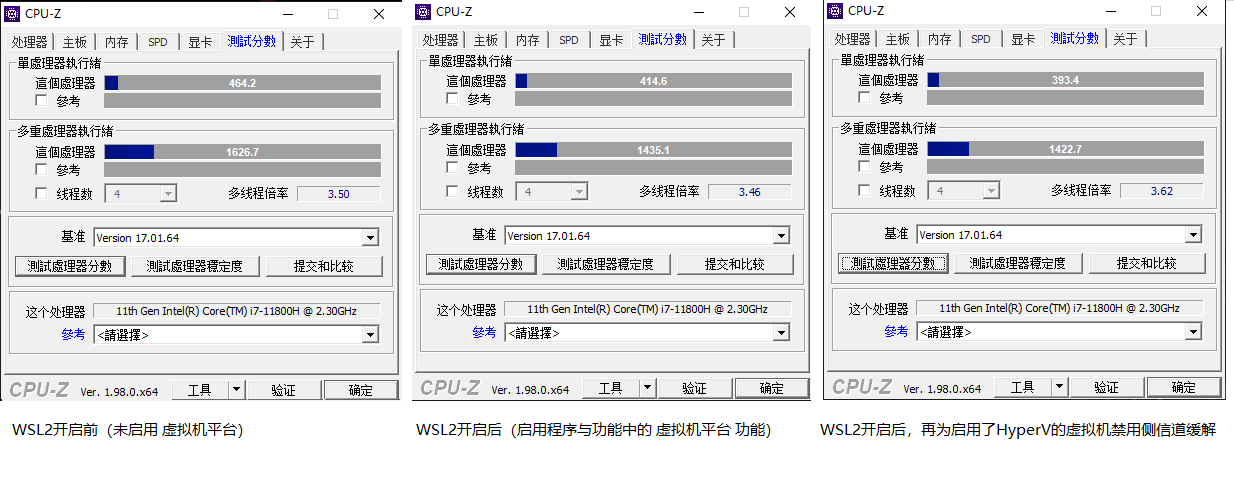
Task: Minimize the middle CPU-Z window
Action: pos(698,12)
